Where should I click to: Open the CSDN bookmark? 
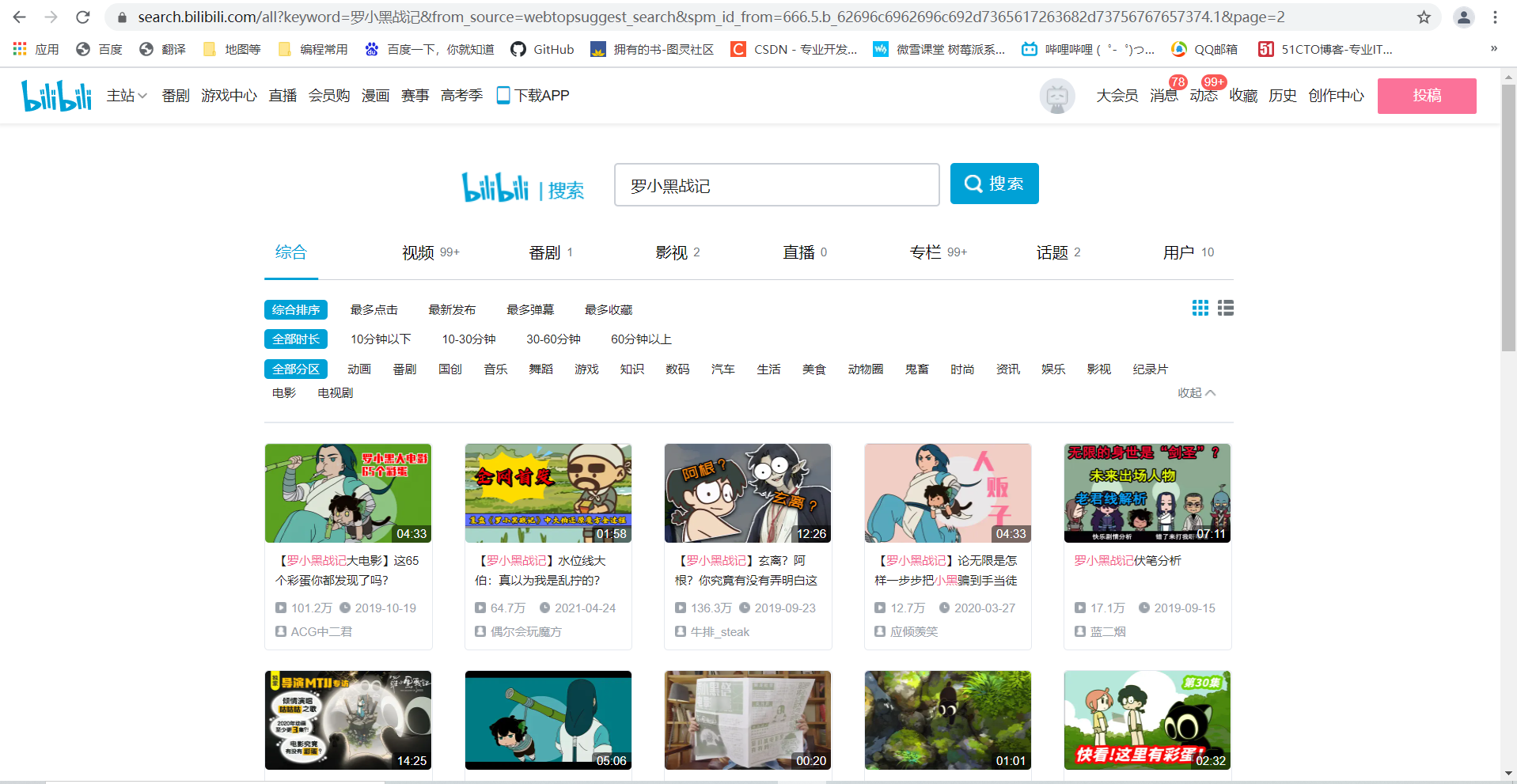pos(794,49)
